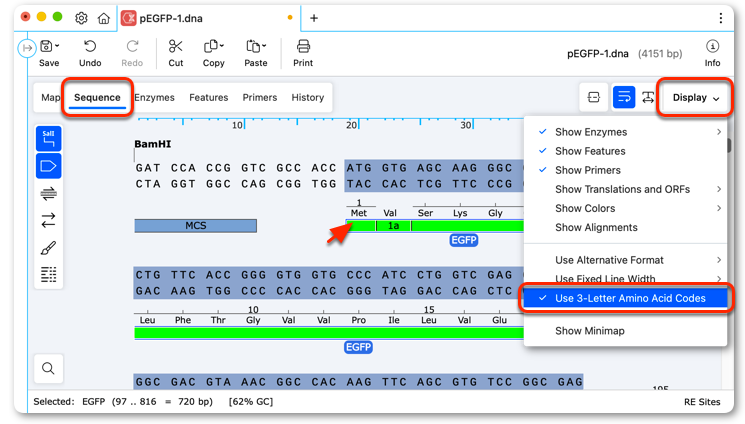Expand Show Colors submenu

(x=625, y=208)
